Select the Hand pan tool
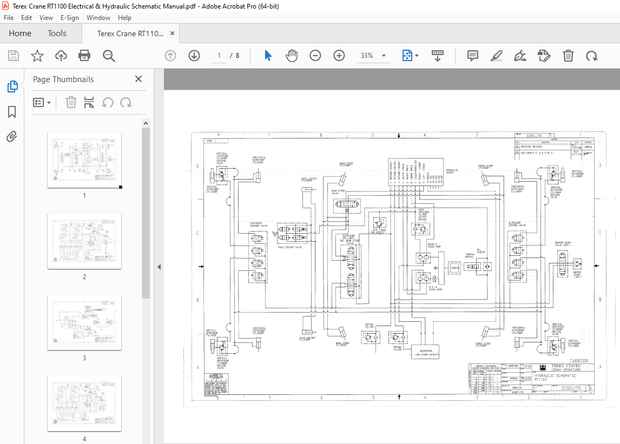620x444 pixels. click(x=291, y=56)
